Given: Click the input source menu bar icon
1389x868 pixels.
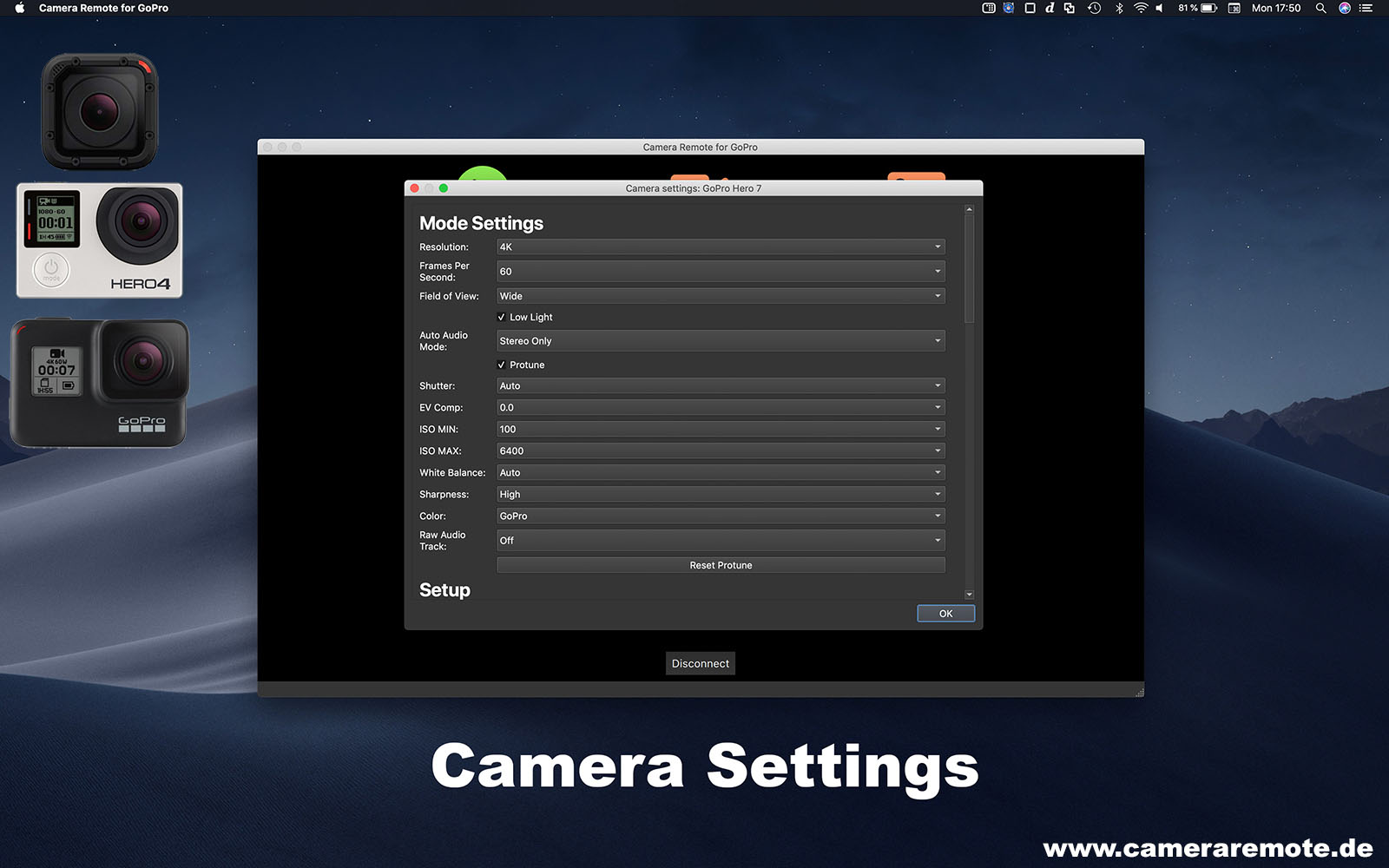Looking at the screenshot, I should point(1234,8).
